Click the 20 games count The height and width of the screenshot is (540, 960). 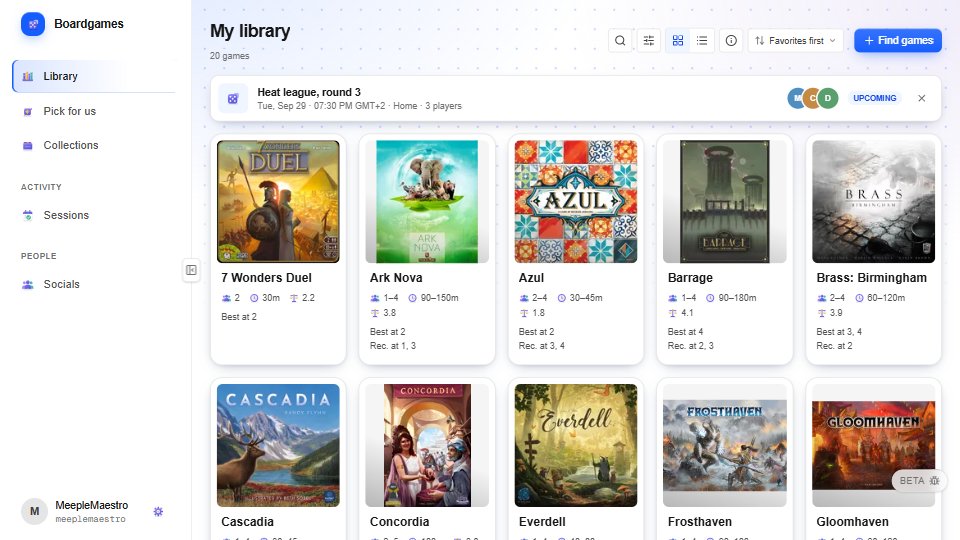pos(230,56)
